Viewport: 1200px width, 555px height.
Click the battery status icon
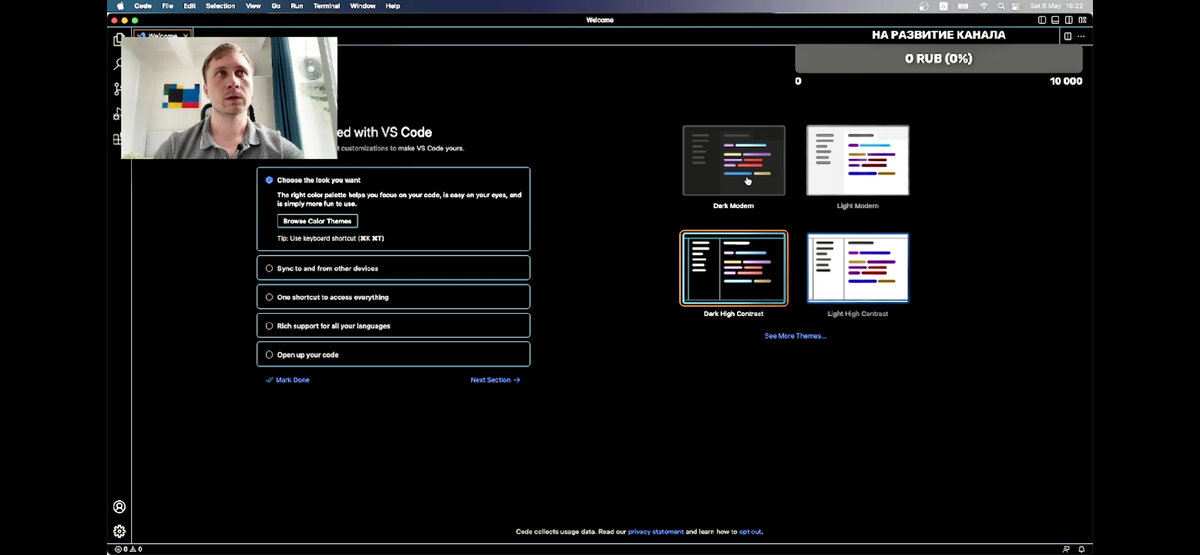[x=964, y=6]
